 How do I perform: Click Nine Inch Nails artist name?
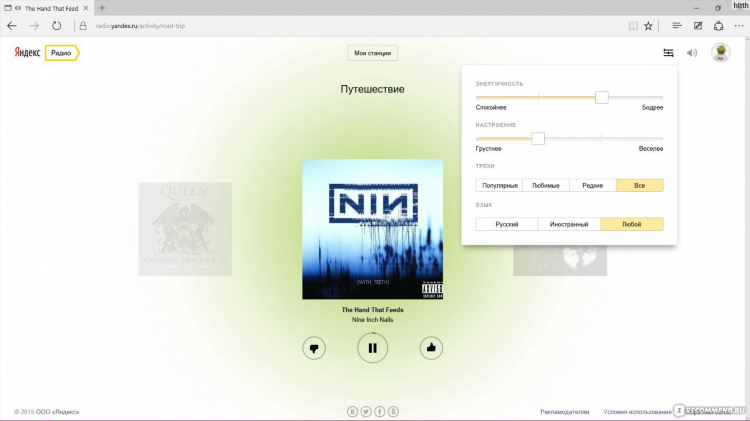(372, 320)
